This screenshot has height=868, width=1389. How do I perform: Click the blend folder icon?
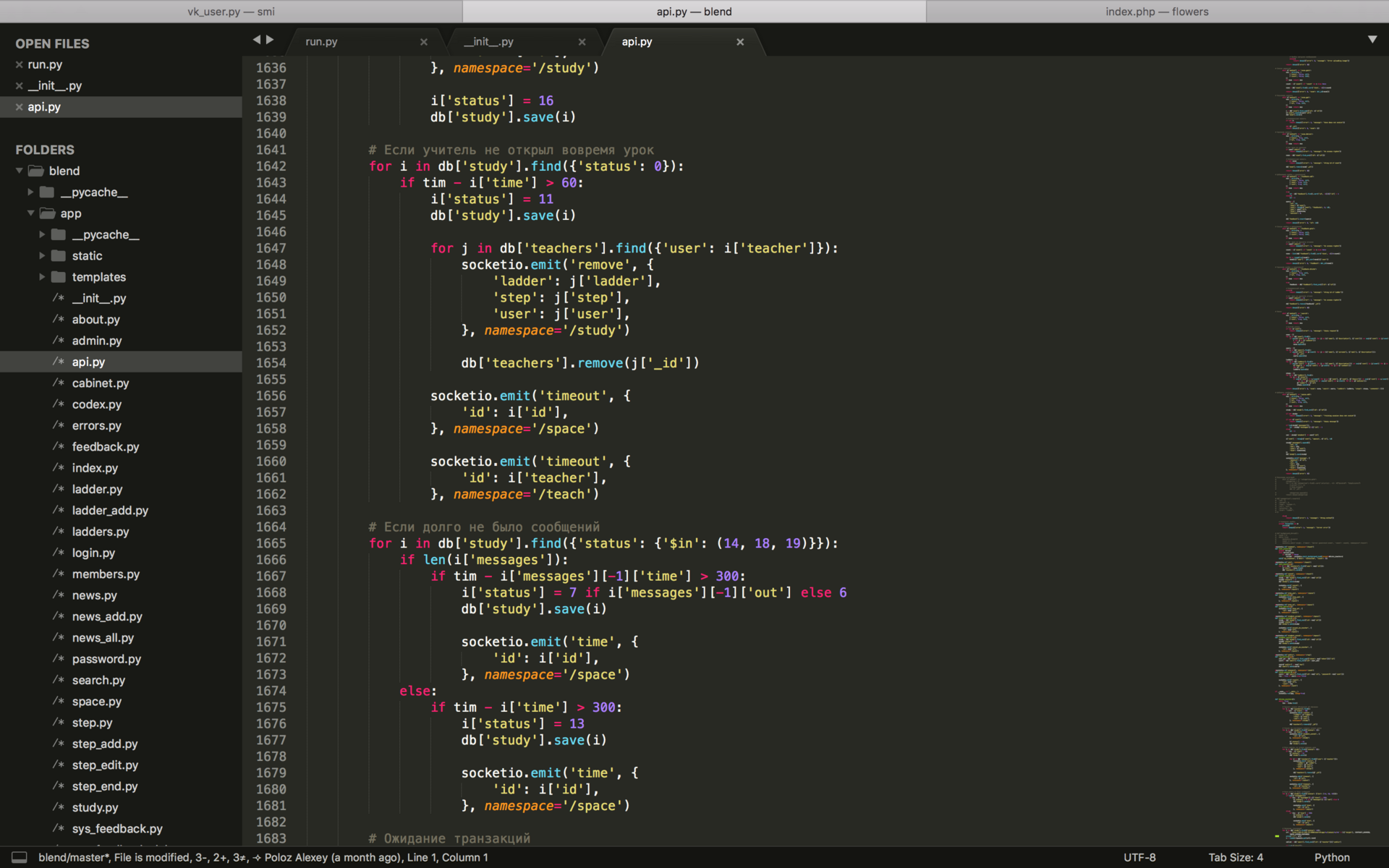(x=36, y=171)
